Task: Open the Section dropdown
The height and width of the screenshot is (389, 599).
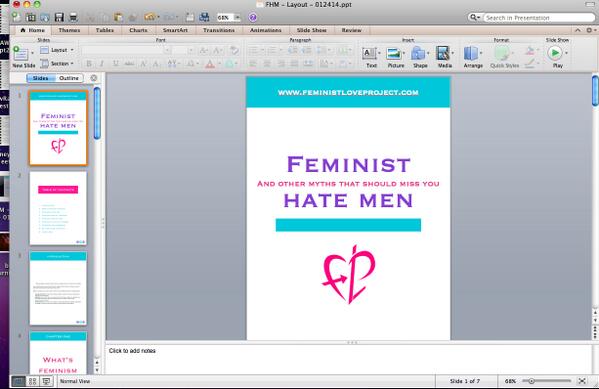Action: pyautogui.click(x=72, y=63)
